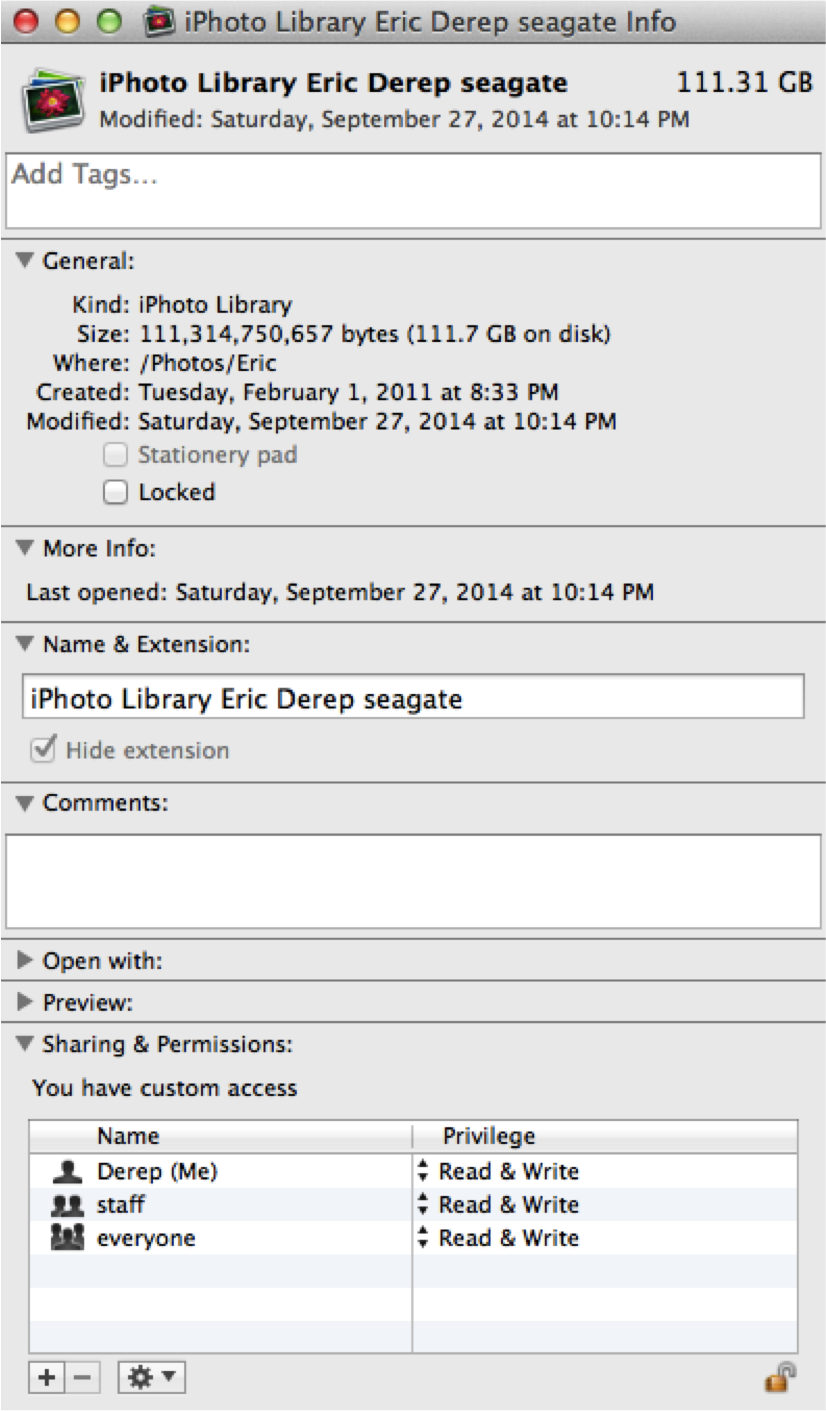Screen dimensions: 826x1411
Task: Toggle the Stationery pad checkbox
Action: pyautogui.click(x=117, y=455)
